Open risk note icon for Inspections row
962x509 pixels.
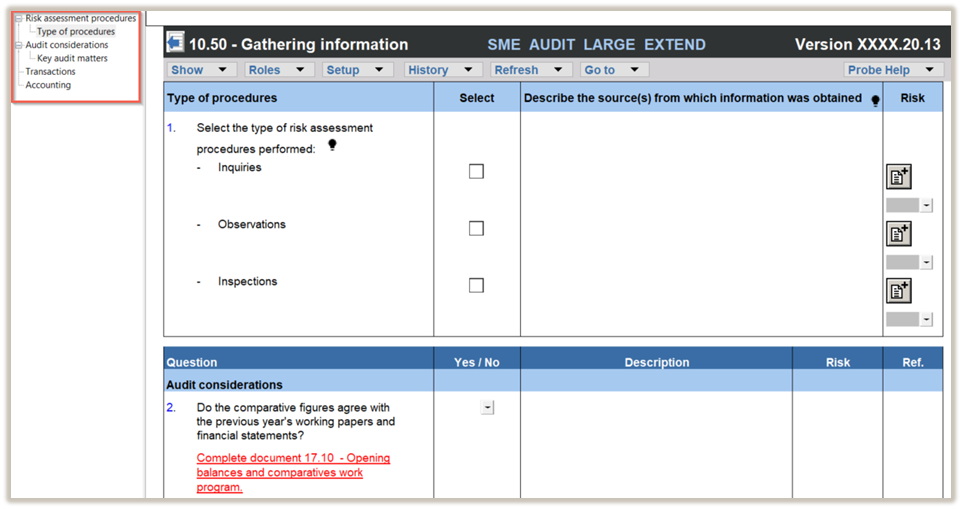[898, 291]
